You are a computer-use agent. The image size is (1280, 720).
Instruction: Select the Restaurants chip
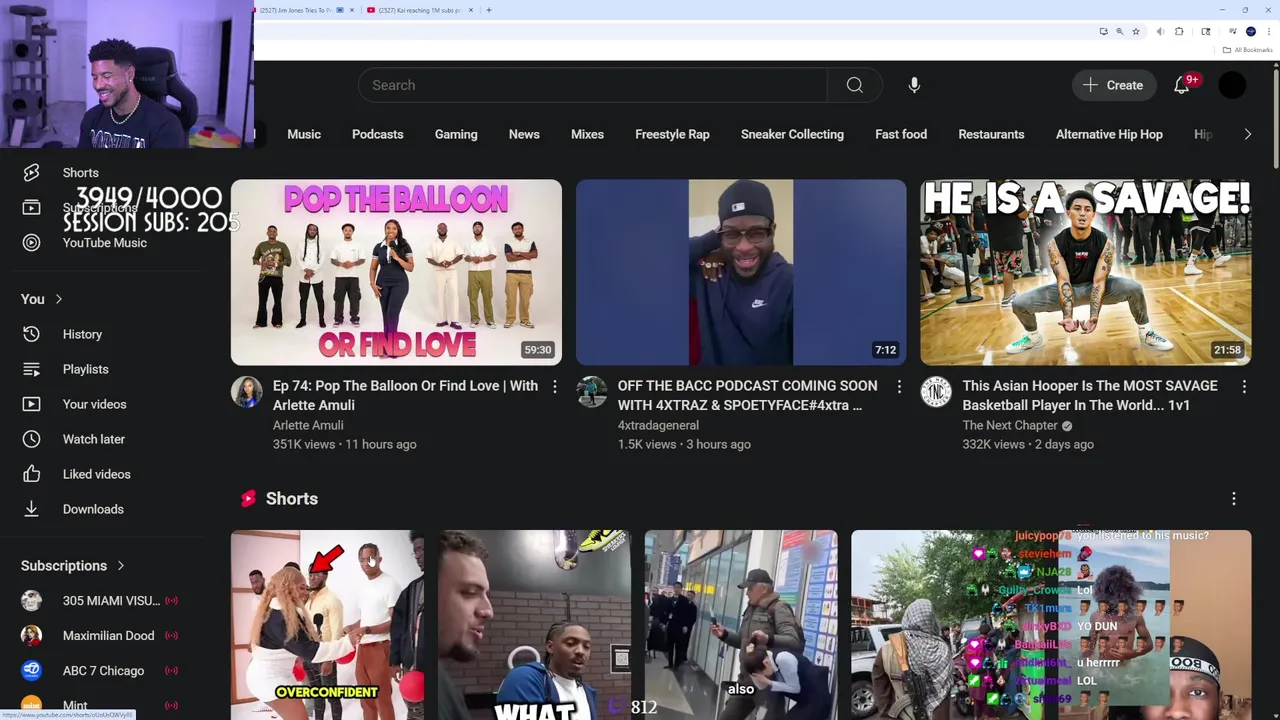(991, 134)
